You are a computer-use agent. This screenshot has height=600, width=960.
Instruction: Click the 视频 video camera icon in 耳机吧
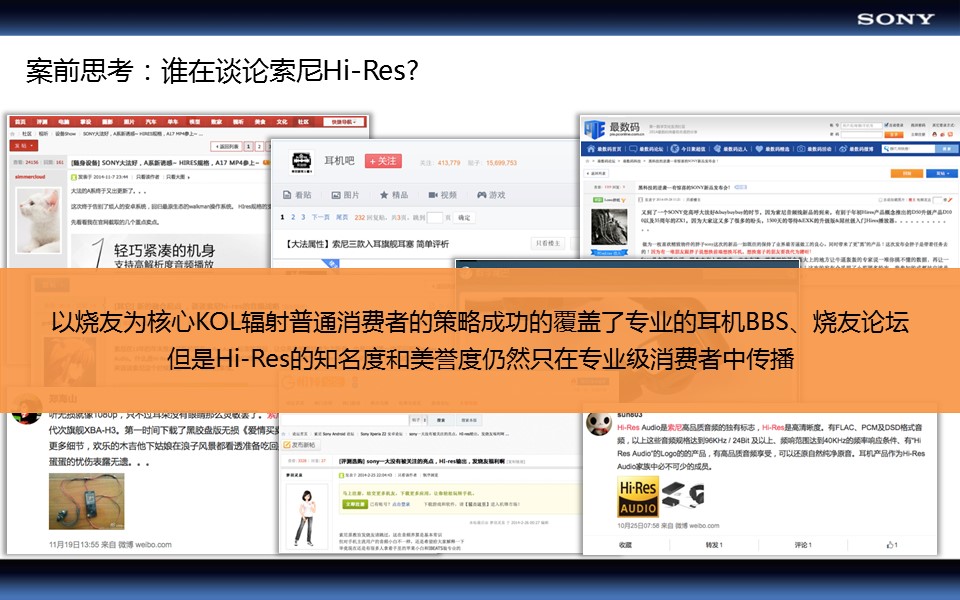pyautogui.click(x=433, y=195)
